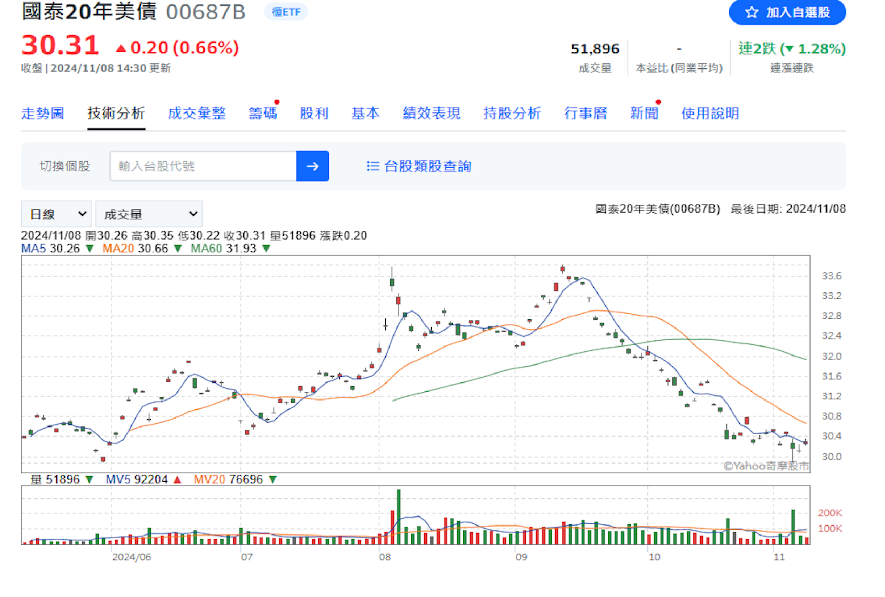The height and width of the screenshot is (597, 885).
Task: Click the red up triangle beside MV5 92204
Action: [177, 480]
